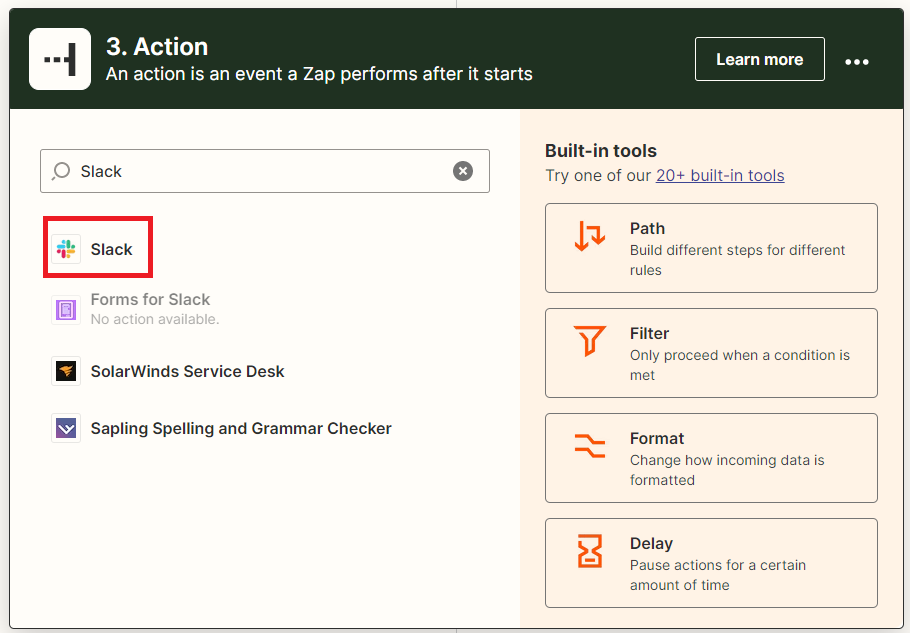Click 'No action available.' text
This screenshot has height=633, width=910.
(x=155, y=319)
